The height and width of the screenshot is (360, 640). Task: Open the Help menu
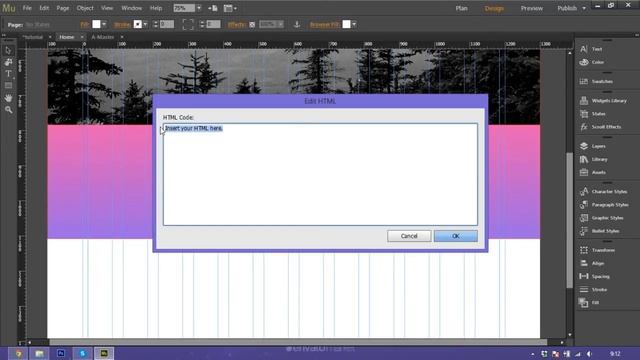pos(156,8)
